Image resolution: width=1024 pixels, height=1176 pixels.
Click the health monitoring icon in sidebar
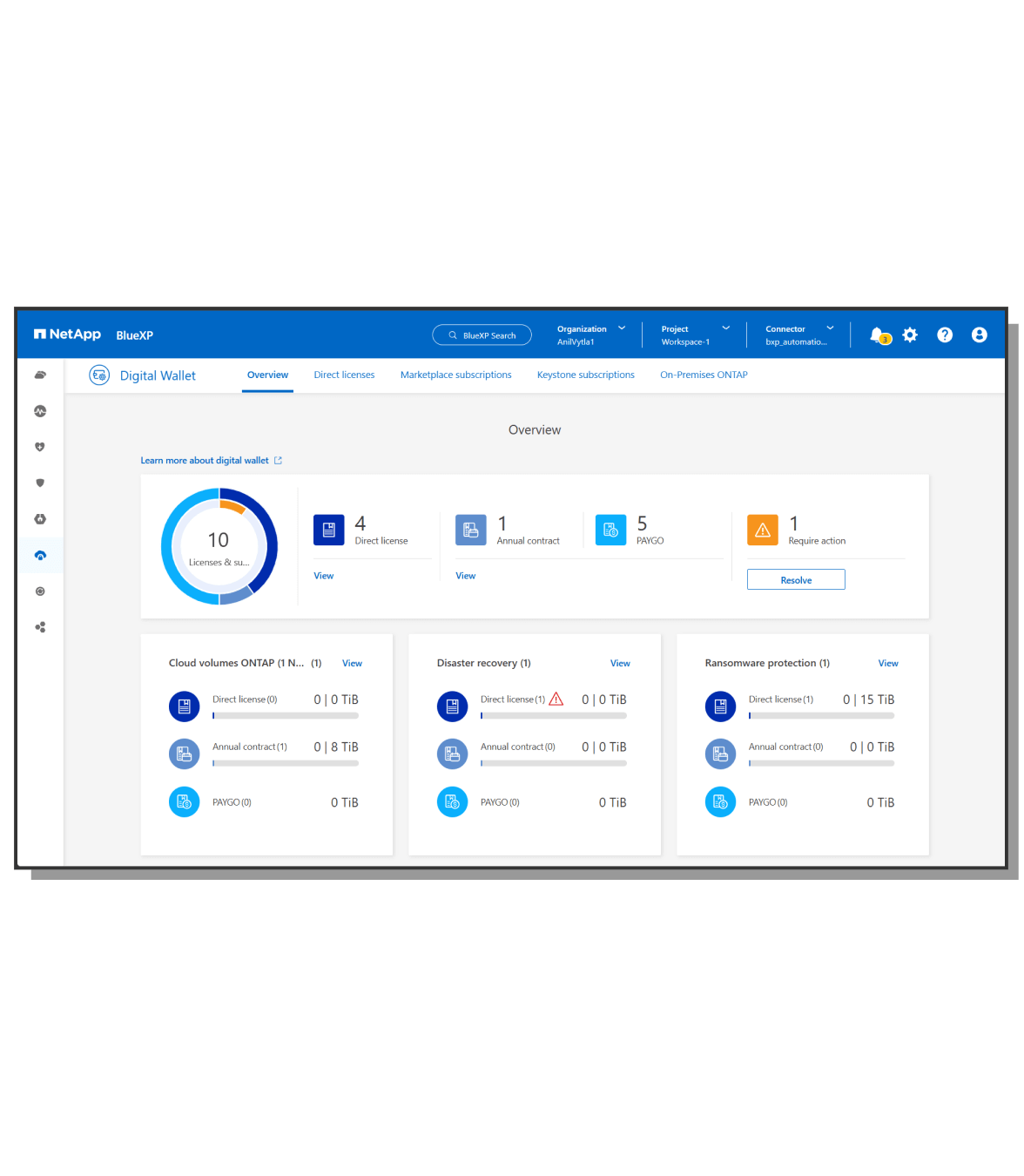point(40,411)
